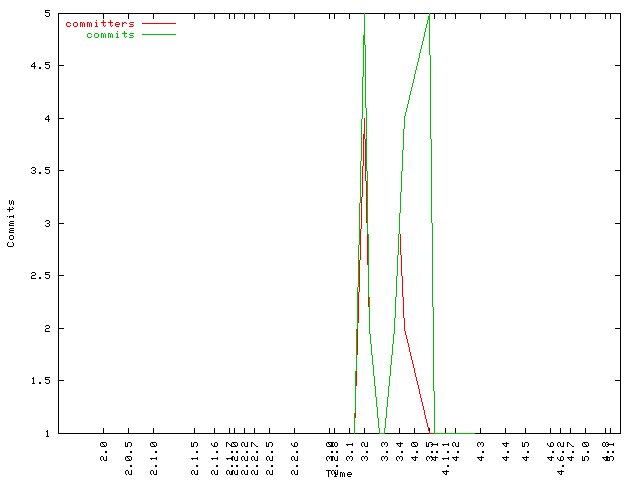This screenshot has height=480, width=640.
Task: Select the 4.4 version tick on x-axis
Action: [x=505, y=449]
